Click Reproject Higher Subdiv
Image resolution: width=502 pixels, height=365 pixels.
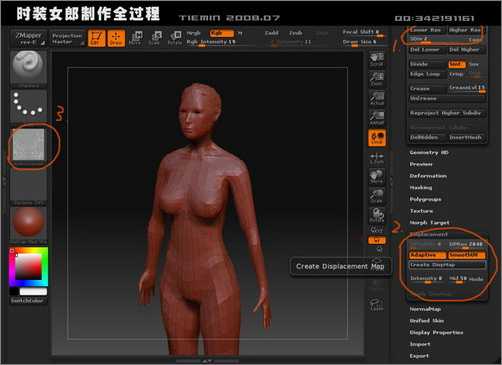tap(447, 113)
